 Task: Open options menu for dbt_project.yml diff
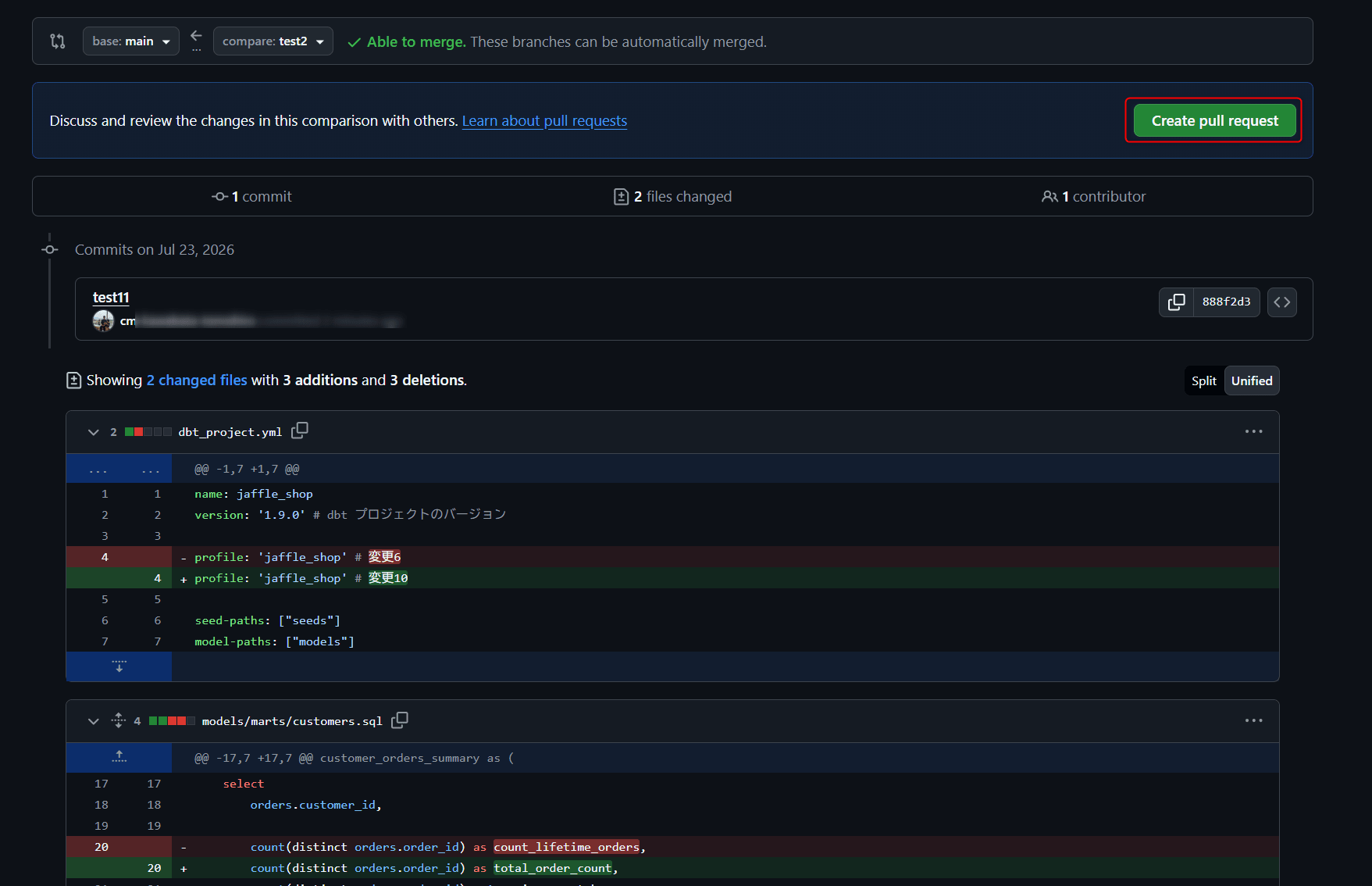[1254, 431]
